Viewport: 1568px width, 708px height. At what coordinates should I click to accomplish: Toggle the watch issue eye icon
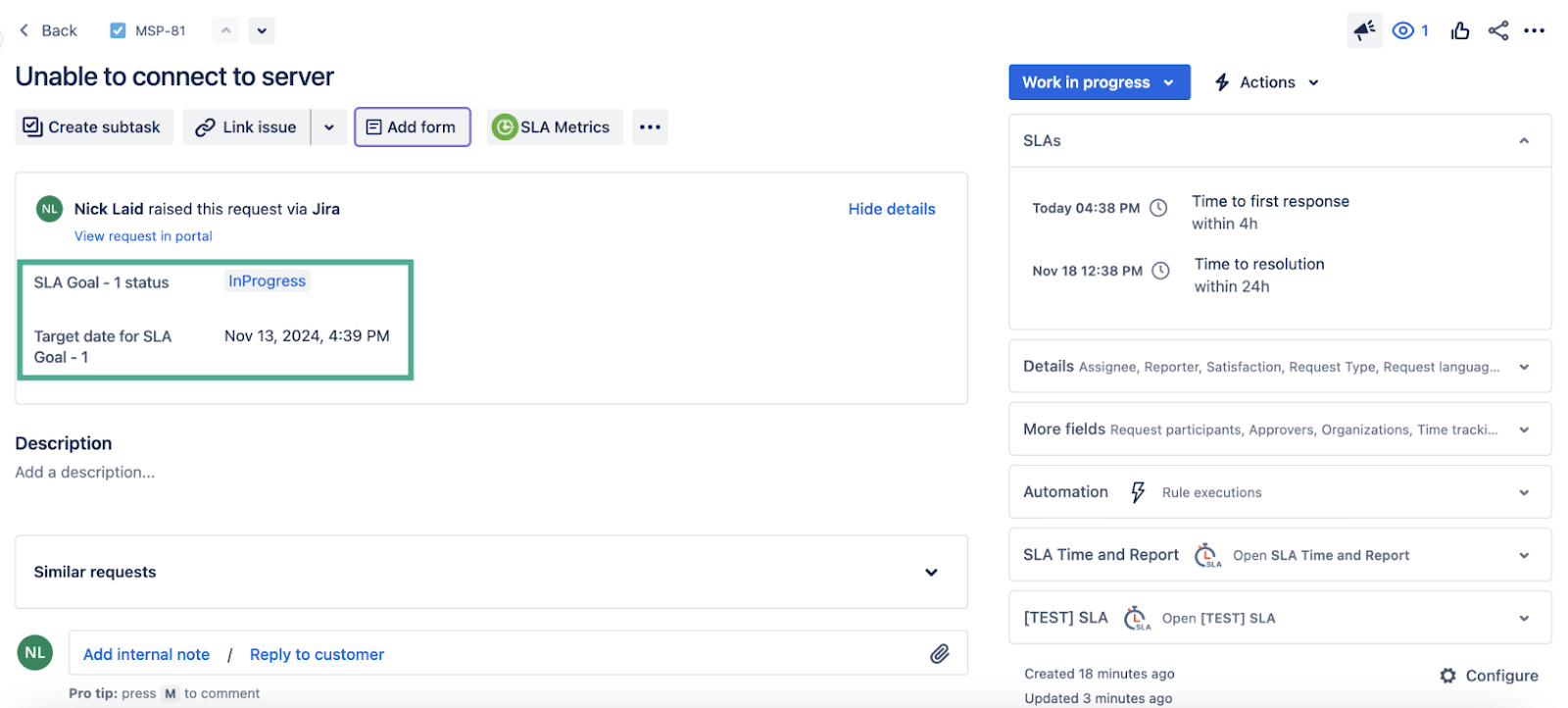(x=1403, y=31)
